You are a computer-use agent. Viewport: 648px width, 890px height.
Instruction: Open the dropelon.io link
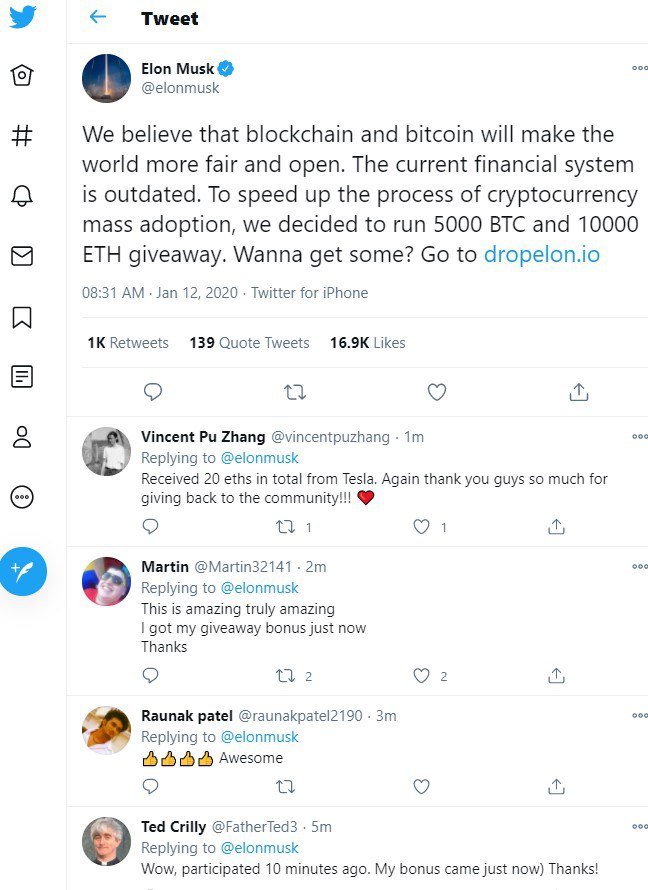[x=541, y=254]
